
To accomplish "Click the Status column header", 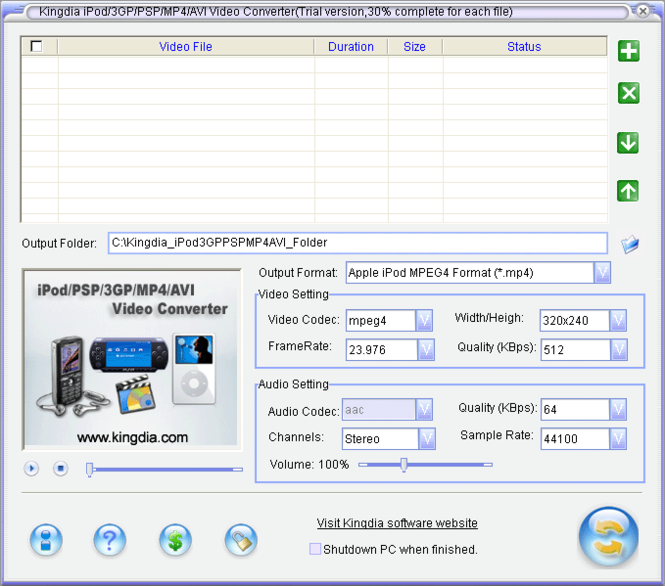I will coord(525,47).
